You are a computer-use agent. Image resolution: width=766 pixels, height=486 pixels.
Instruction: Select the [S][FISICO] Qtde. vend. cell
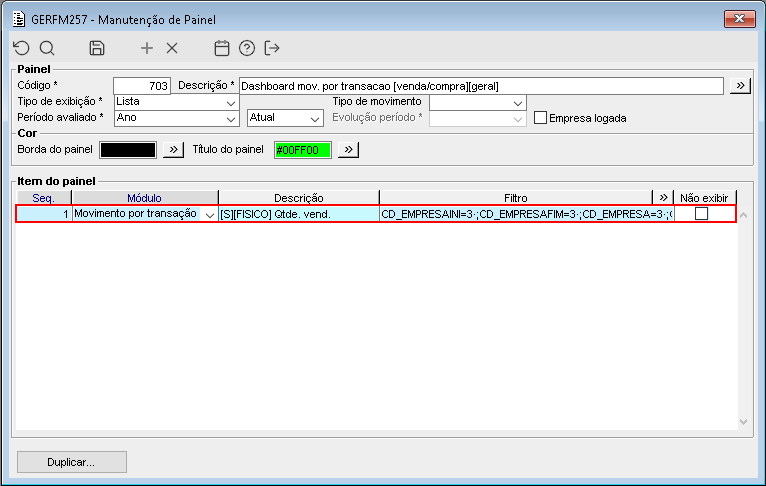[x=298, y=214]
